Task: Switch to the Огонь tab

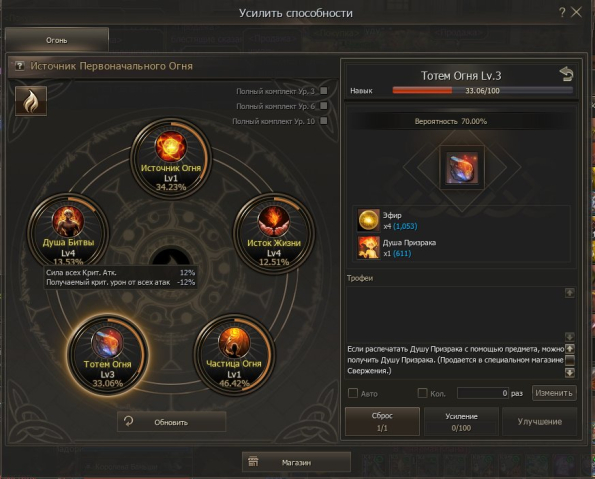Action: coord(57,40)
